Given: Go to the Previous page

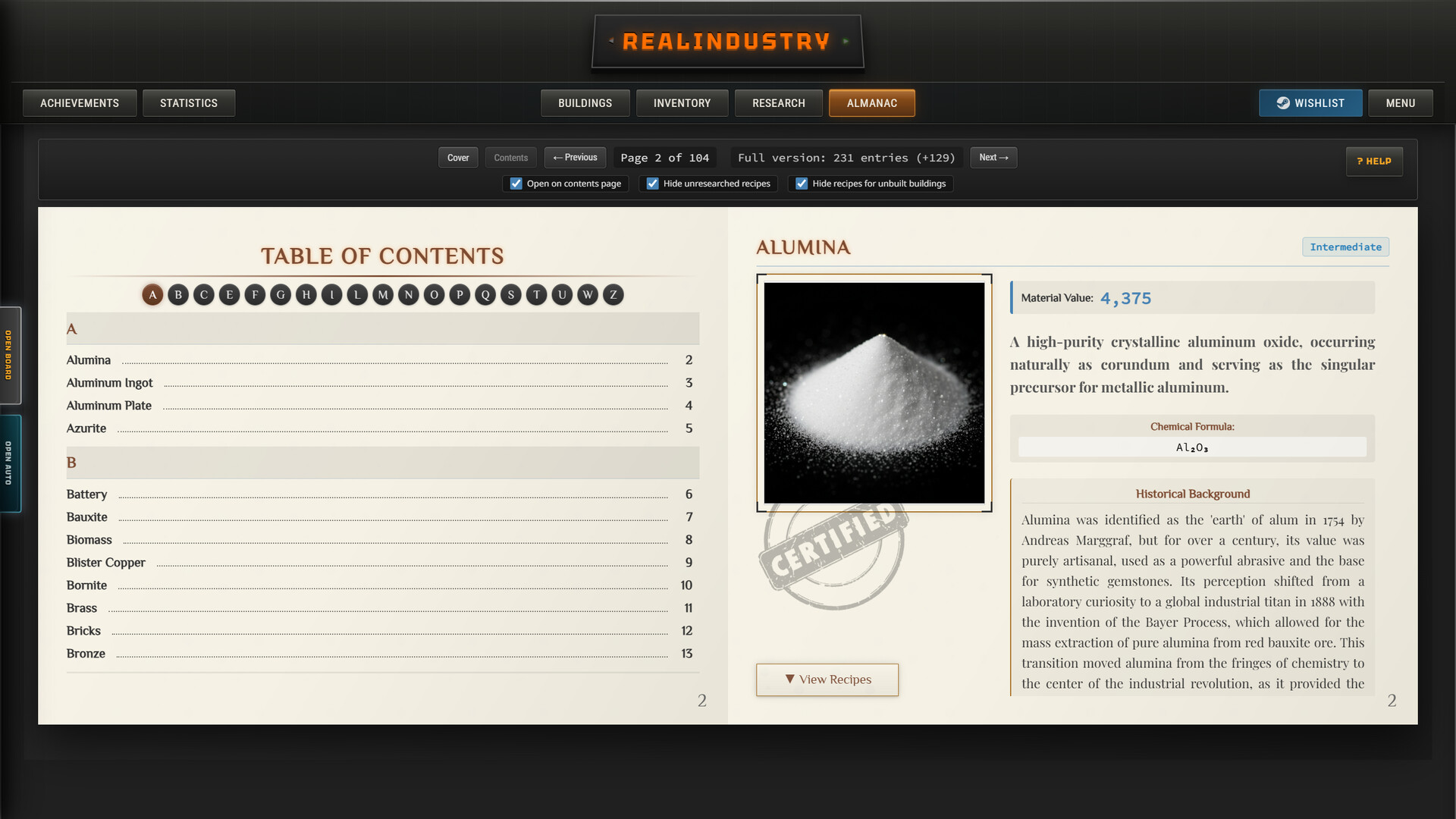Looking at the screenshot, I should tap(575, 158).
